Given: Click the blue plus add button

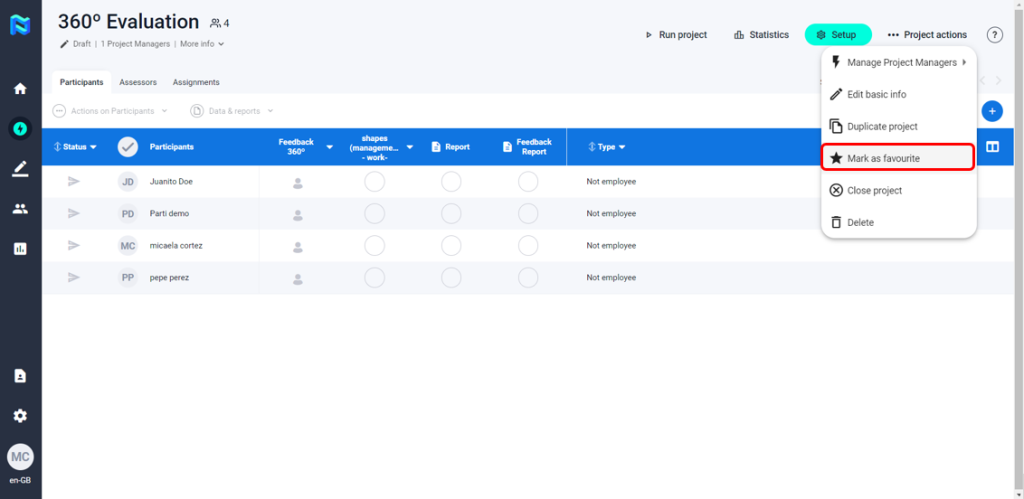Looking at the screenshot, I should pyautogui.click(x=992, y=111).
